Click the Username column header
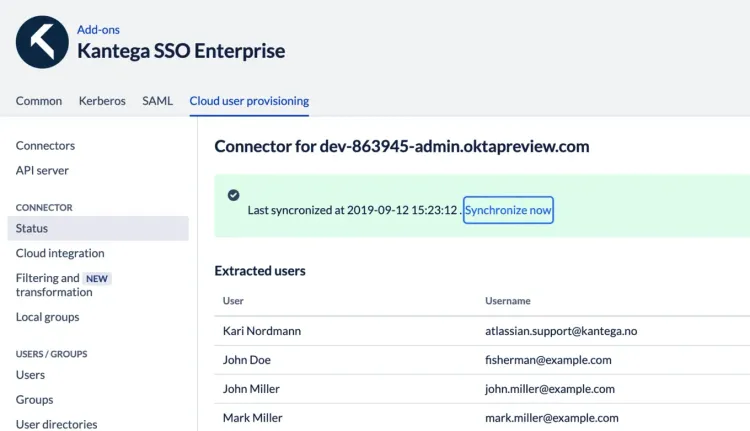750x431 pixels. [x=507, y=301]
